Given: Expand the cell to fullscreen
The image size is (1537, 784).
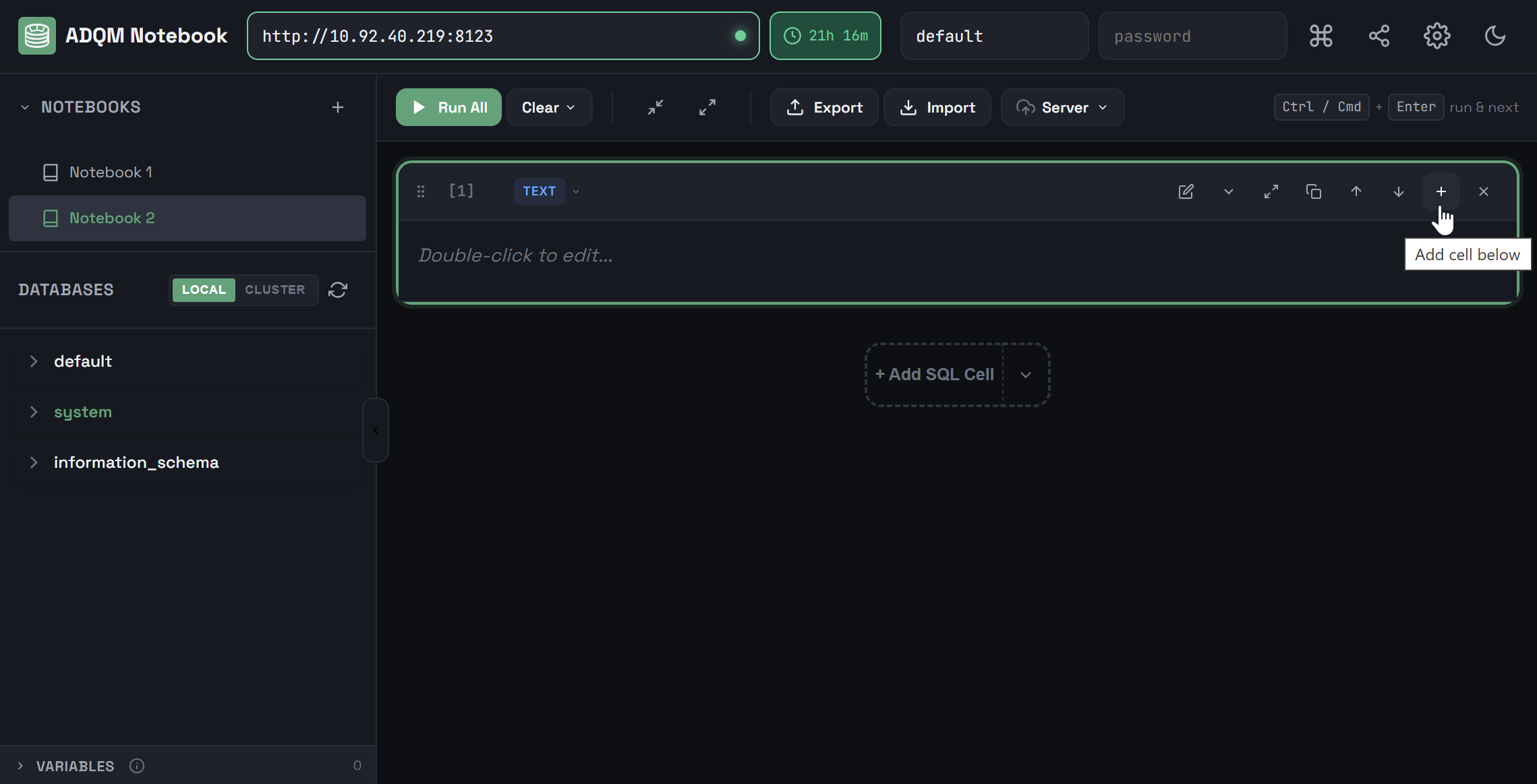Looking at the screenshot, I should 1271,191.
